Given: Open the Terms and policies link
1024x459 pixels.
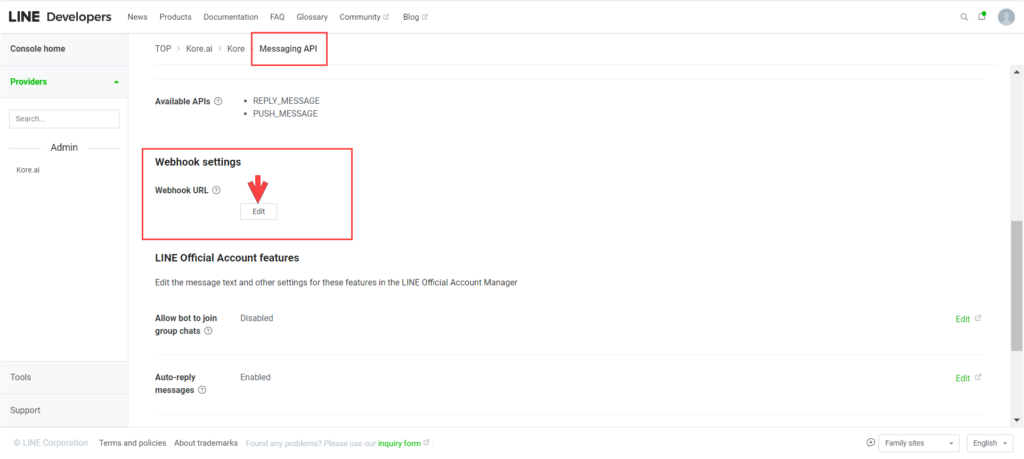Looking at the screenshot, I should tap(132, 443).
